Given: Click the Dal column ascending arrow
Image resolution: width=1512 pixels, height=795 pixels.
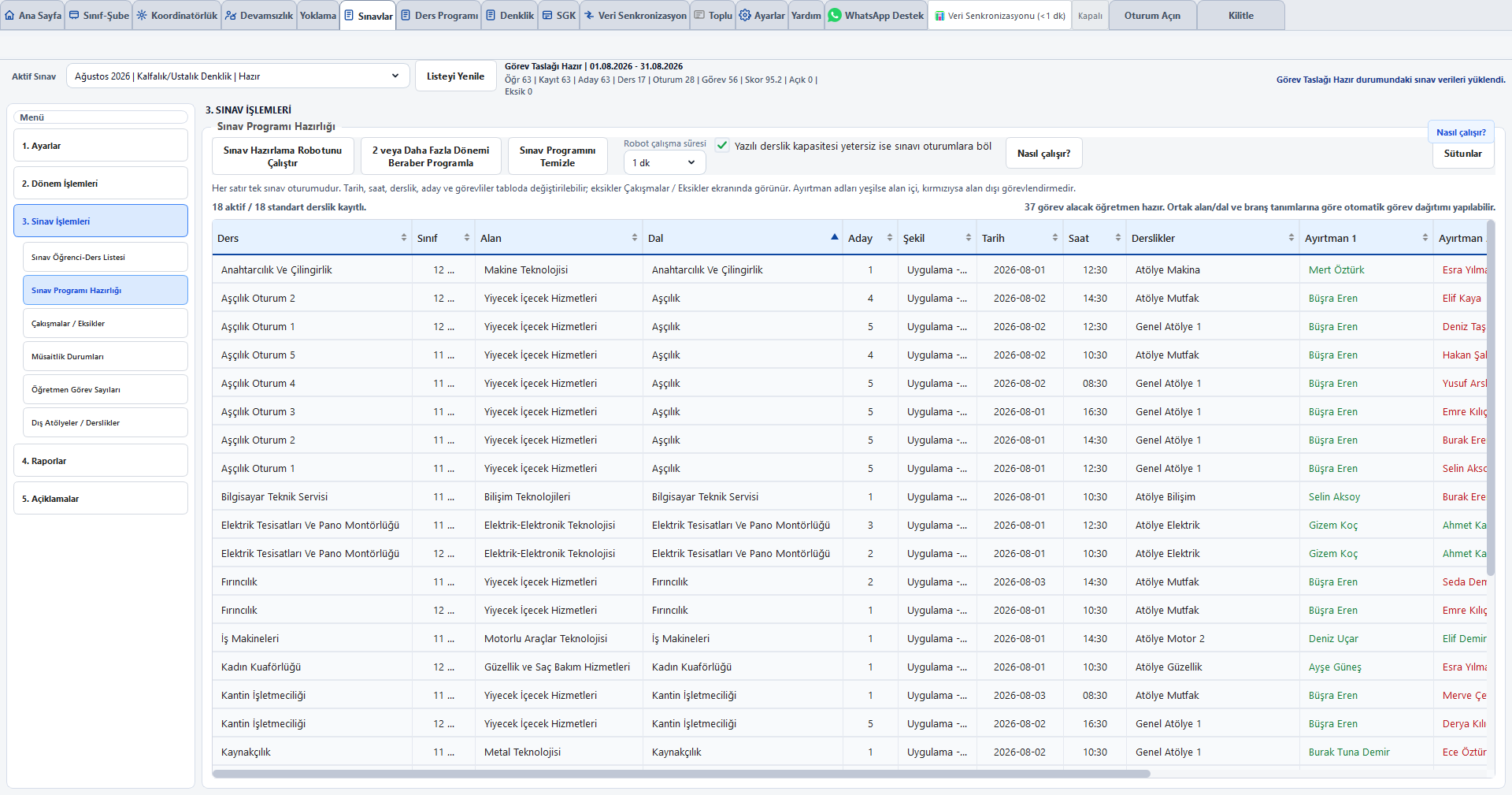Looking at the screenshot, I should coord(835,236).
